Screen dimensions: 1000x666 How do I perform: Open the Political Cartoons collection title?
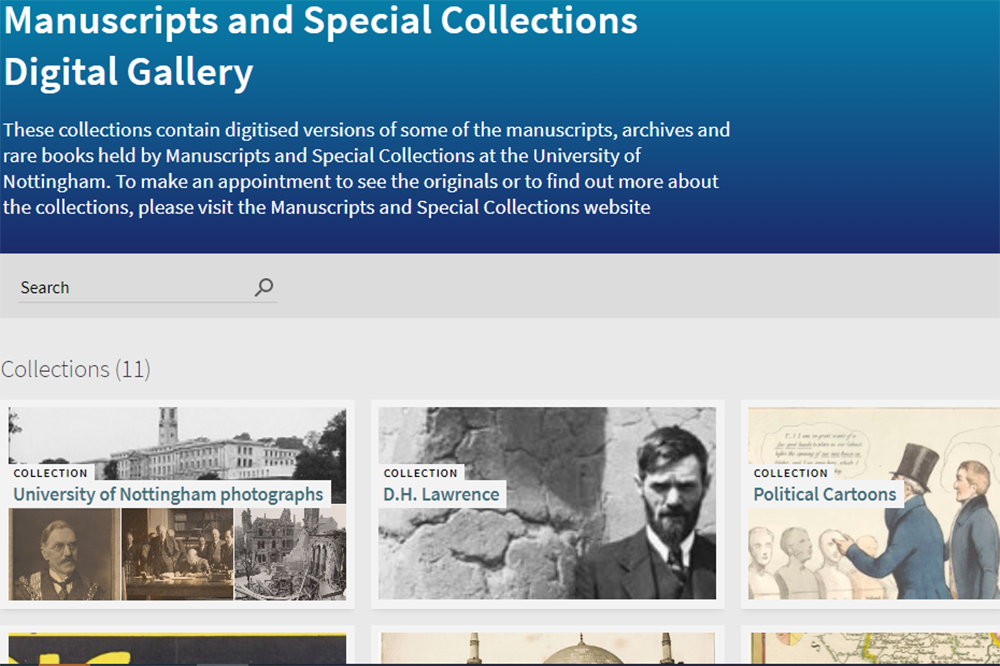[825, 494]
